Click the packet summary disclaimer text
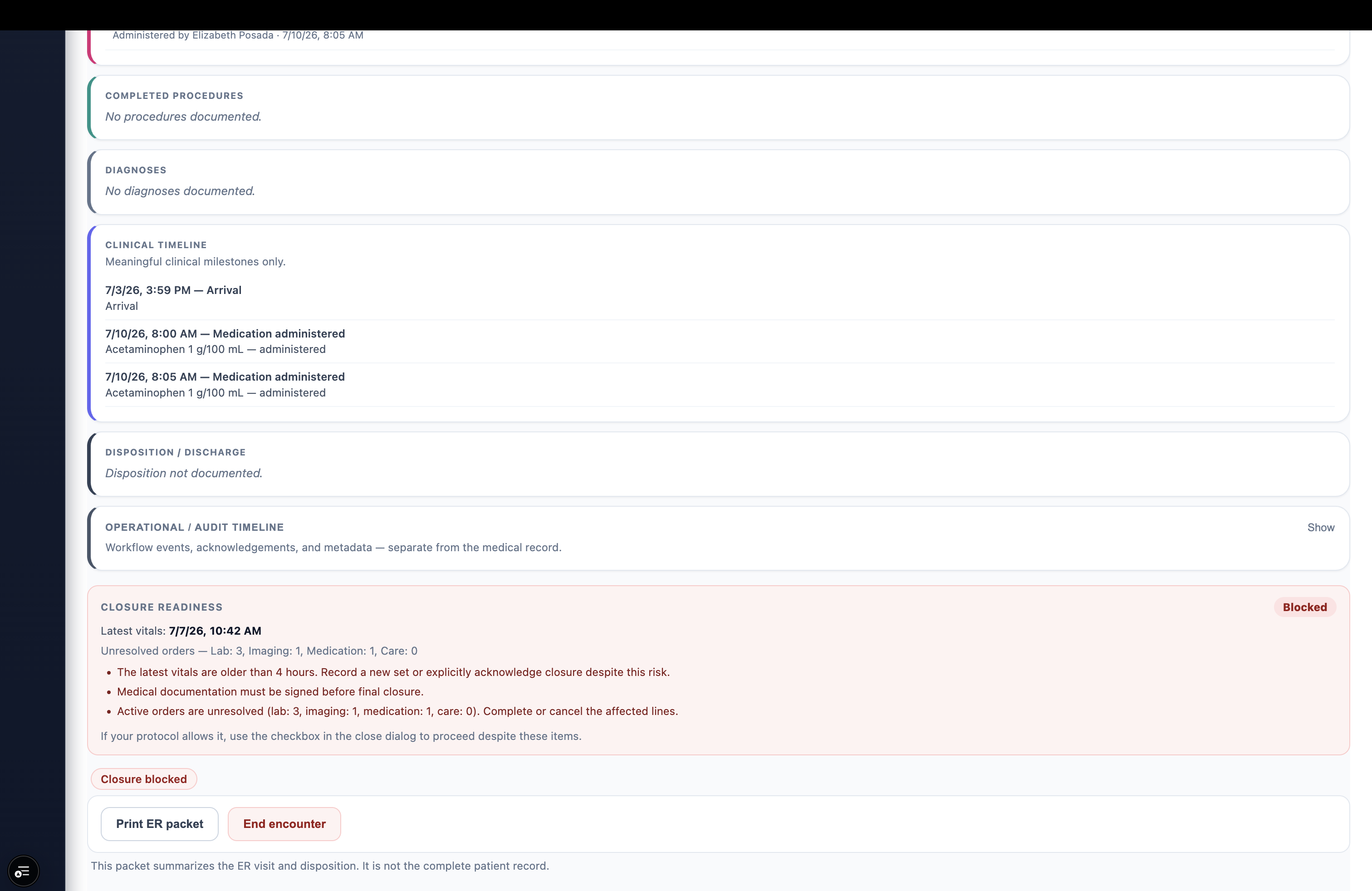Screen dimensions: 1372x891 320,866
